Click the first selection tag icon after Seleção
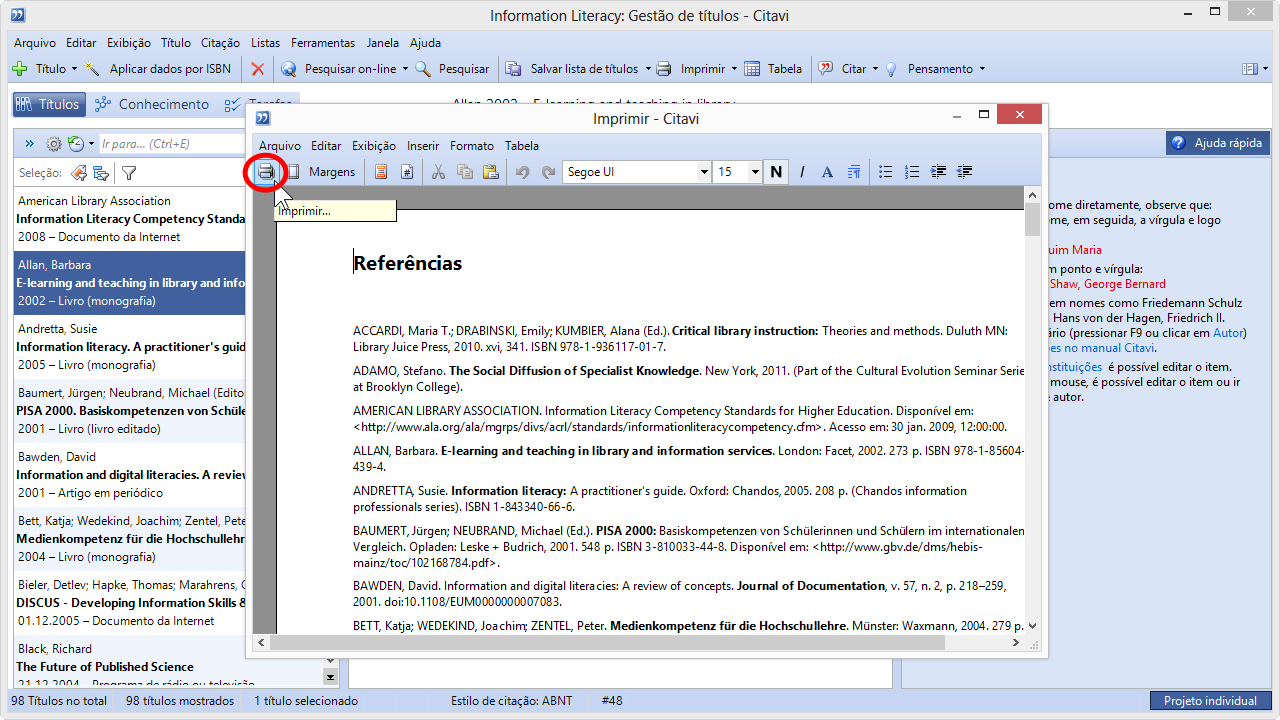 coord(78,173)
